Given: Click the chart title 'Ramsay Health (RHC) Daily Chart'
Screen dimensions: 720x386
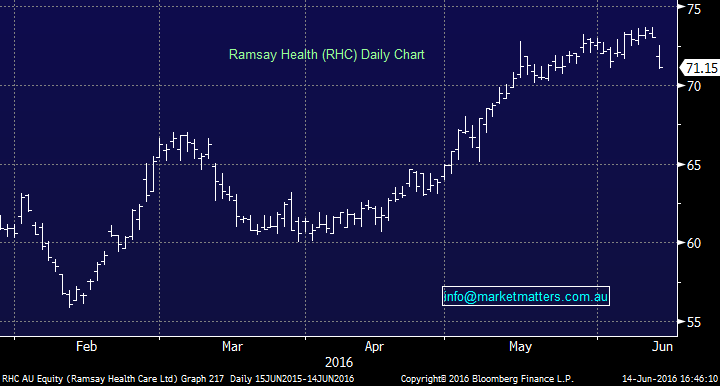Looking at the screenshot, I should tap(326, 55).
